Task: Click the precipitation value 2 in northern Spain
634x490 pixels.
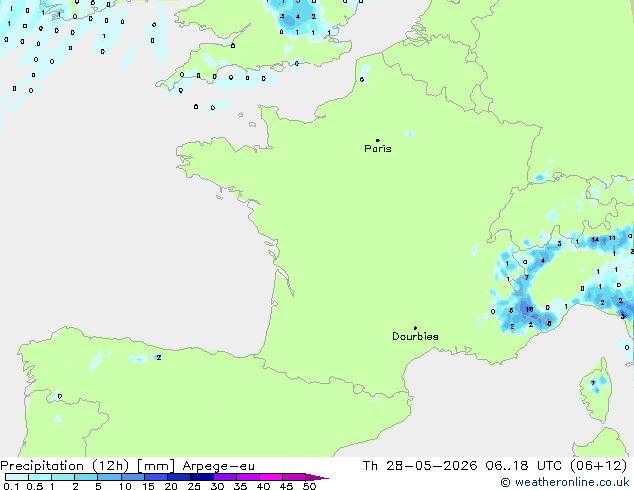Action: point(159,357)
